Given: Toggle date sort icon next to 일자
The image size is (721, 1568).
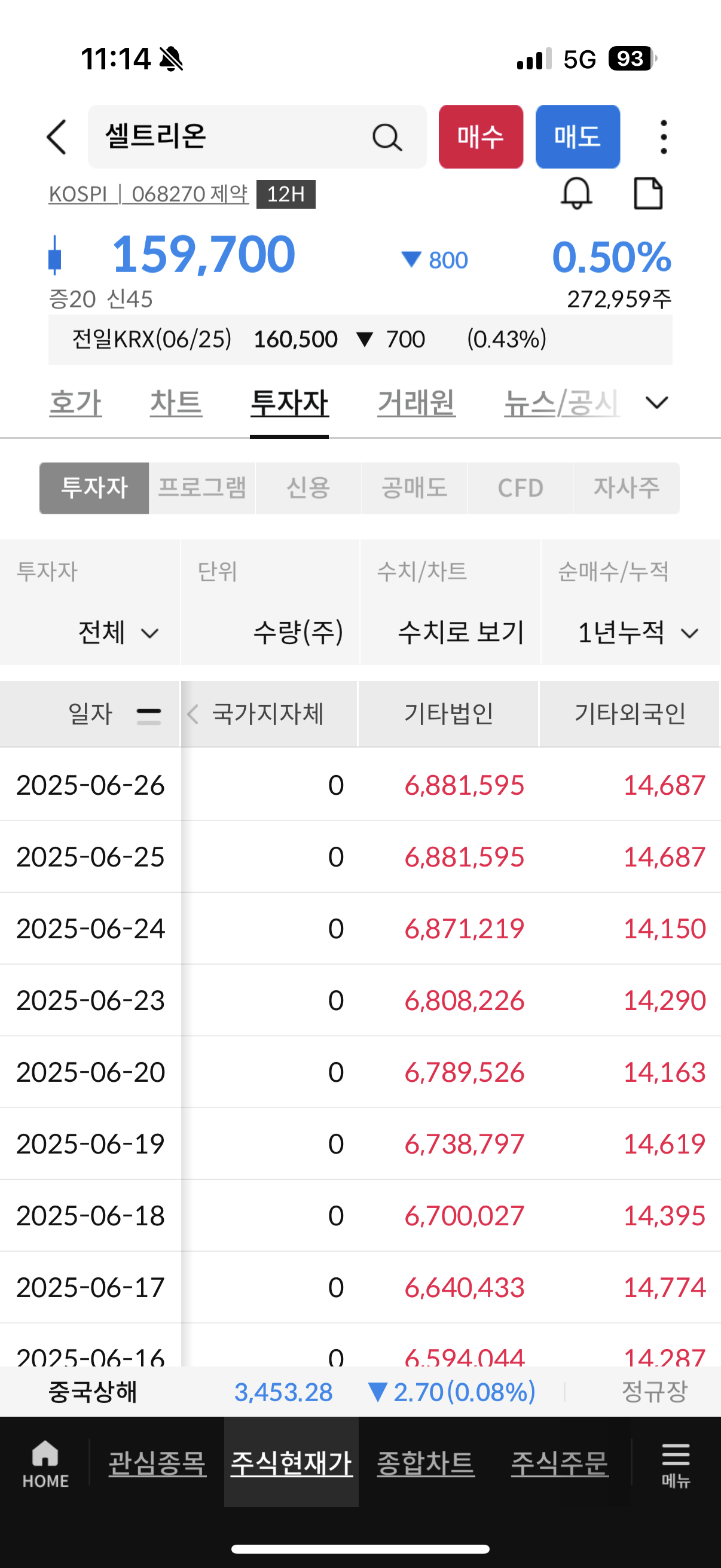Looking at the screenshot, I should 149,715.
